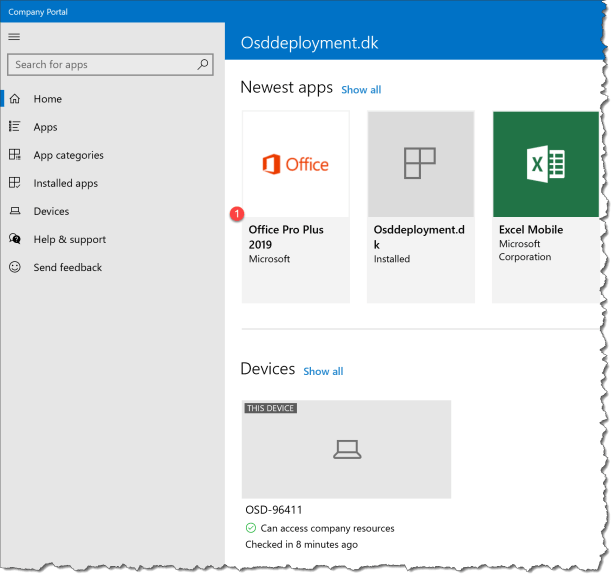Open the Home menu item
The height and width of the screenshot is (579, 616).
[113, 99]
